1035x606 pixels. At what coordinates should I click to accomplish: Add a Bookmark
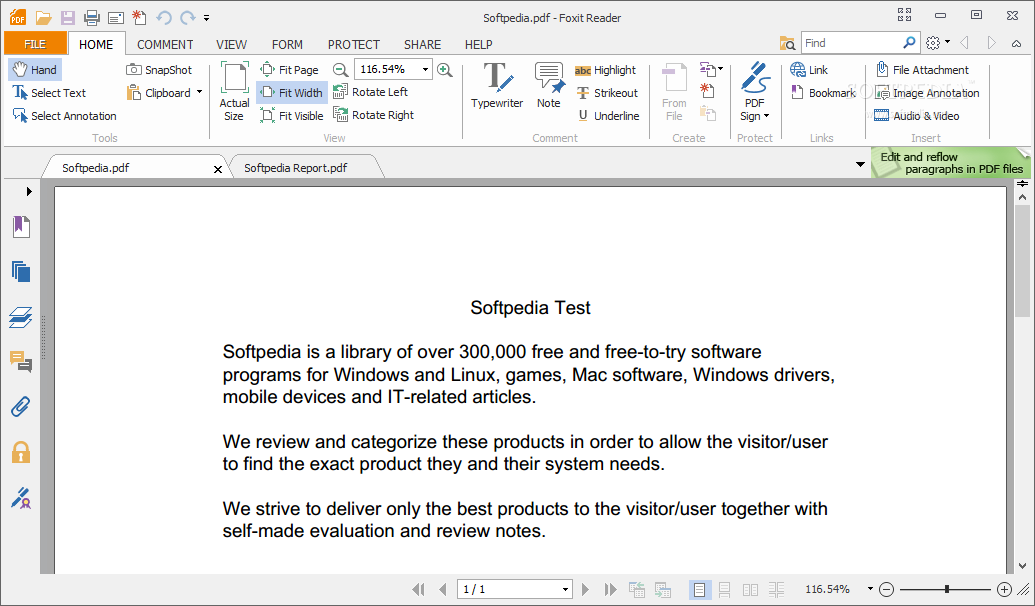[x=822, y=93]
